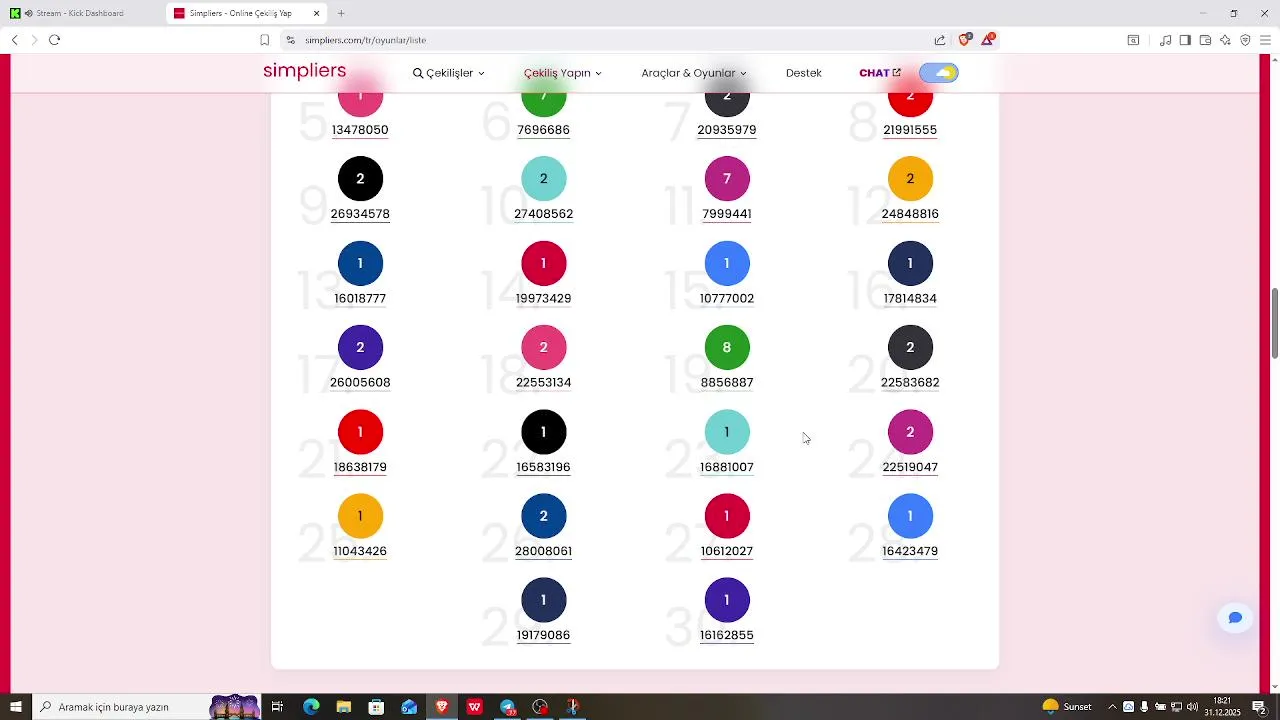
Task: Go back using the back arrow
Action: pos(15,40)
